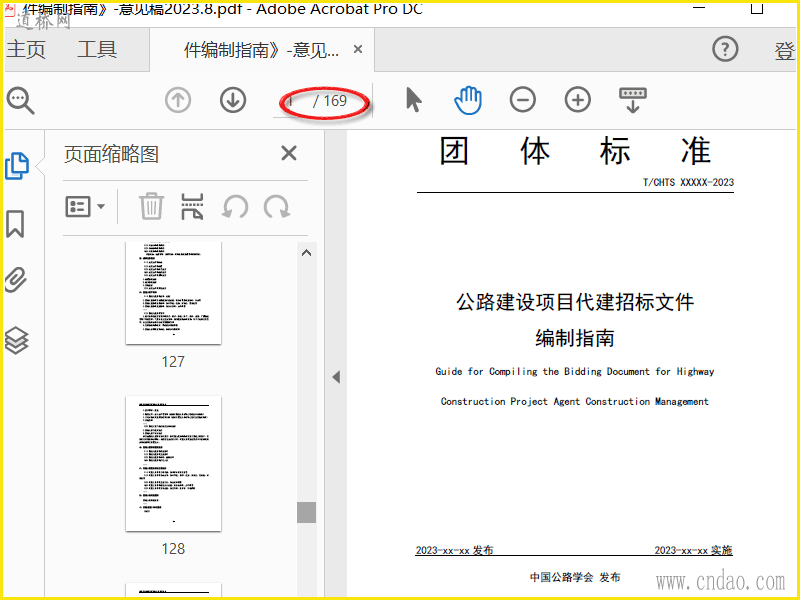
Task: Click the 团体标准 heading
Action: click(x=575, y=151)
